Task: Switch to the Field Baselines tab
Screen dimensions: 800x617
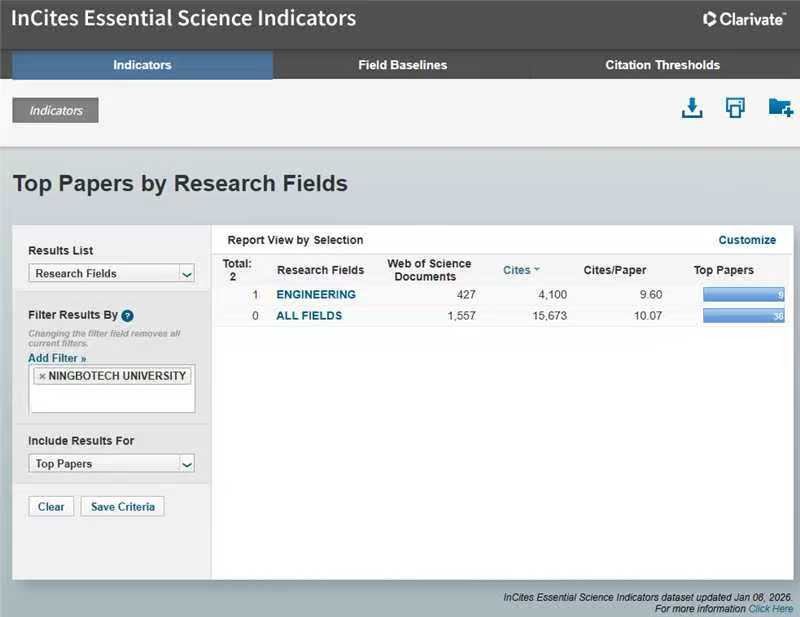Action: (402, 65)
